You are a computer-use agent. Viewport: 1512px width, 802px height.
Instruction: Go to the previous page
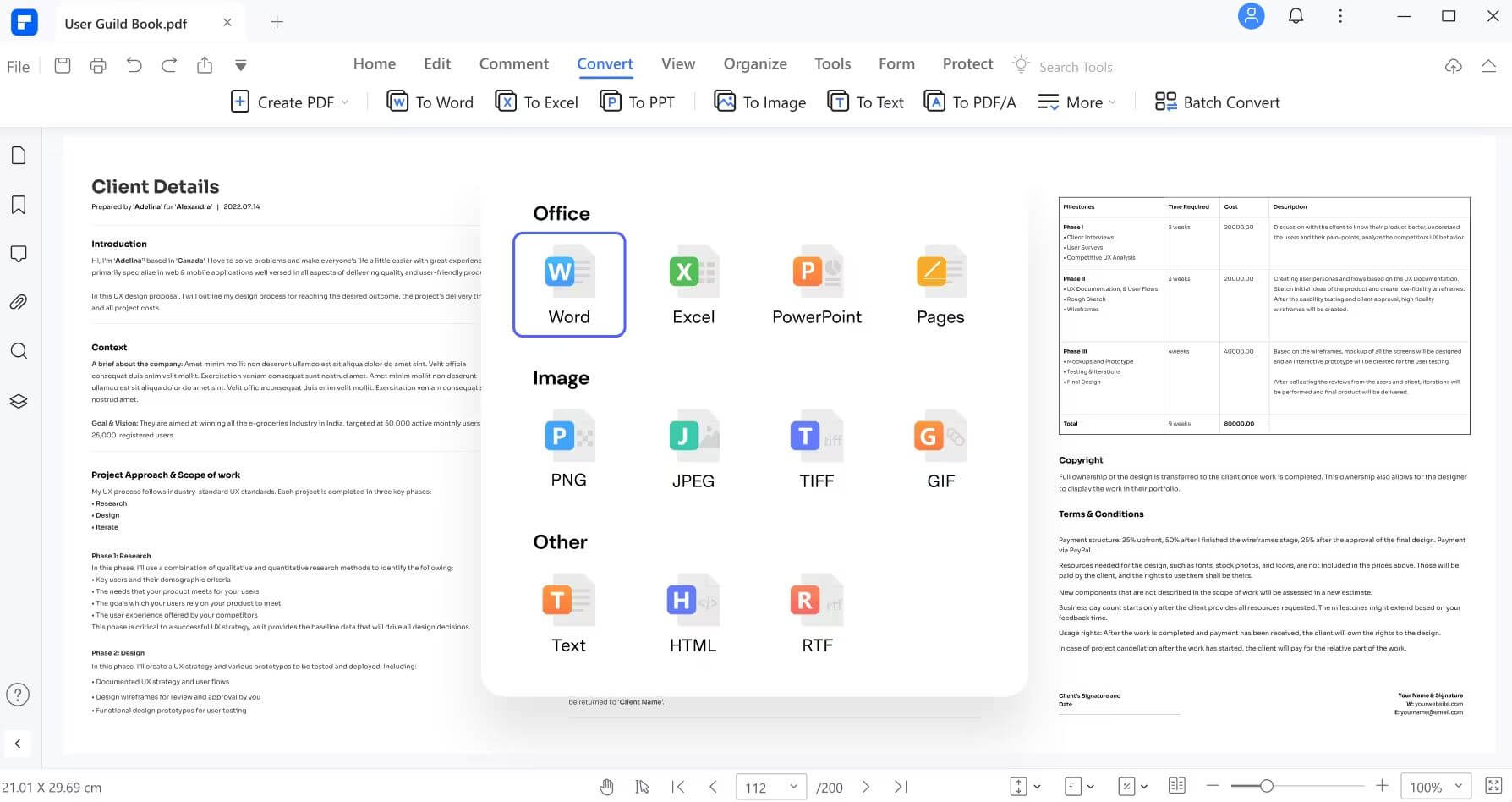[x=713, y=787]
